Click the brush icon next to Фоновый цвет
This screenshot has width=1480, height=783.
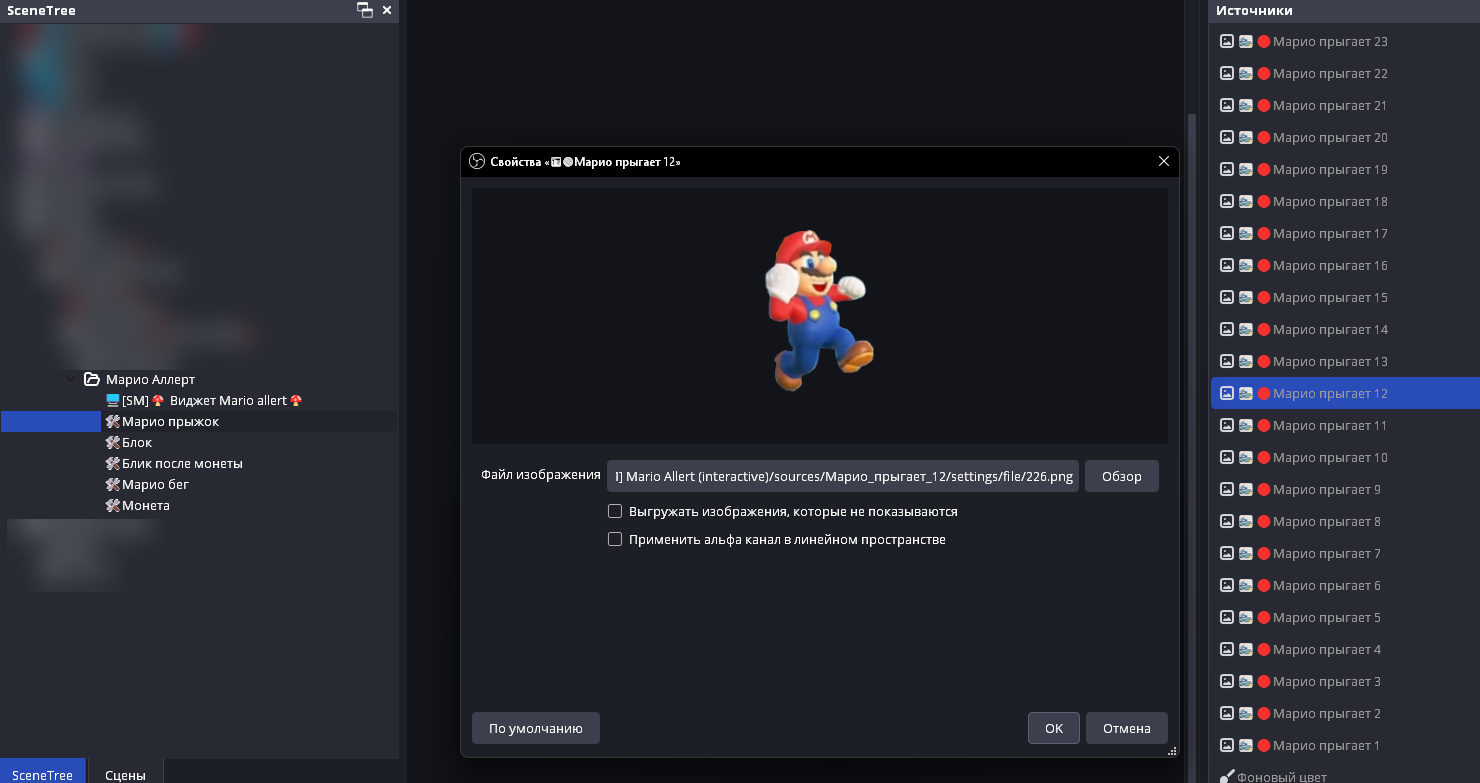click(1227, 776)
